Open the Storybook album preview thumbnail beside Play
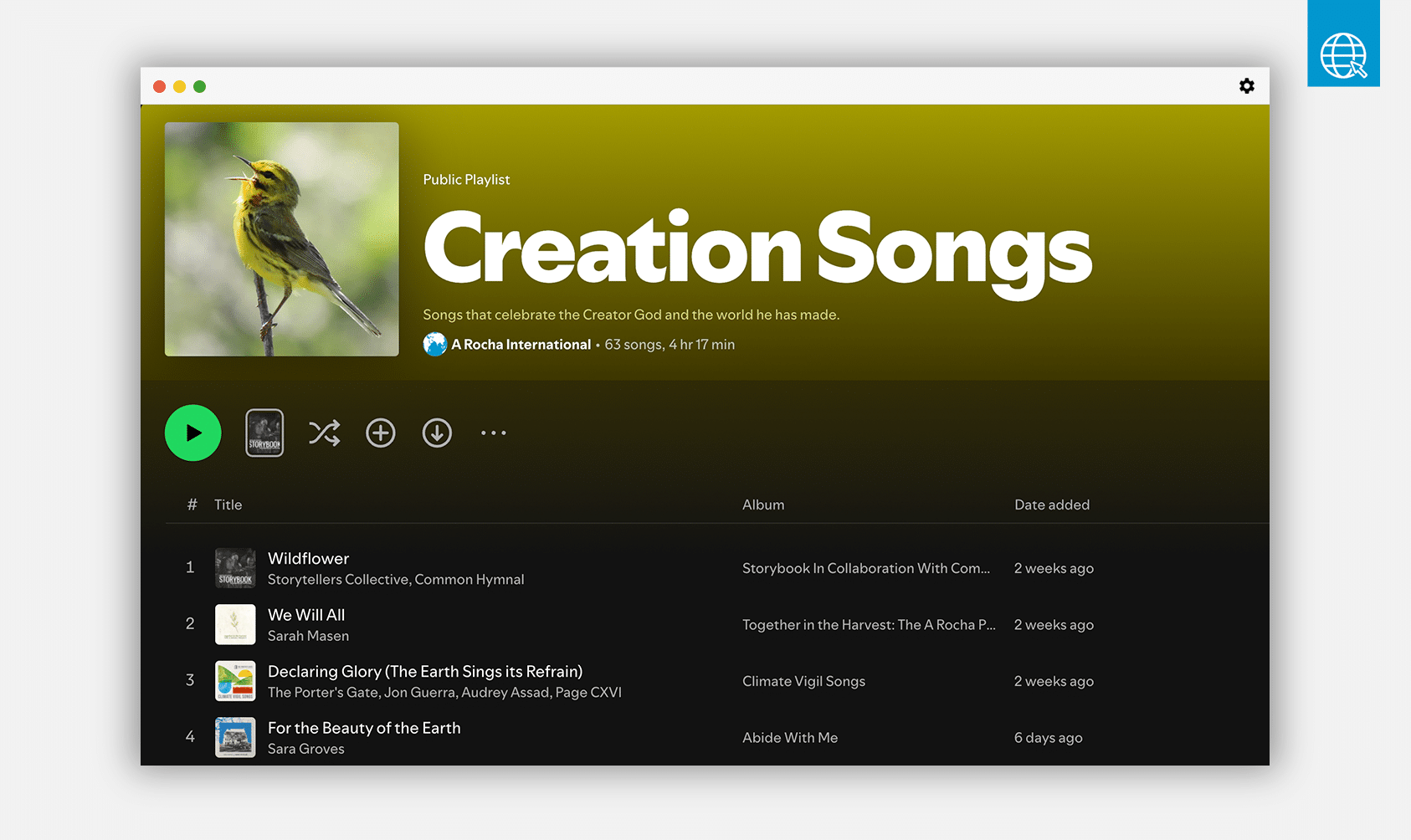This screenshot has width=1411, height=840. tap(264, 433)
